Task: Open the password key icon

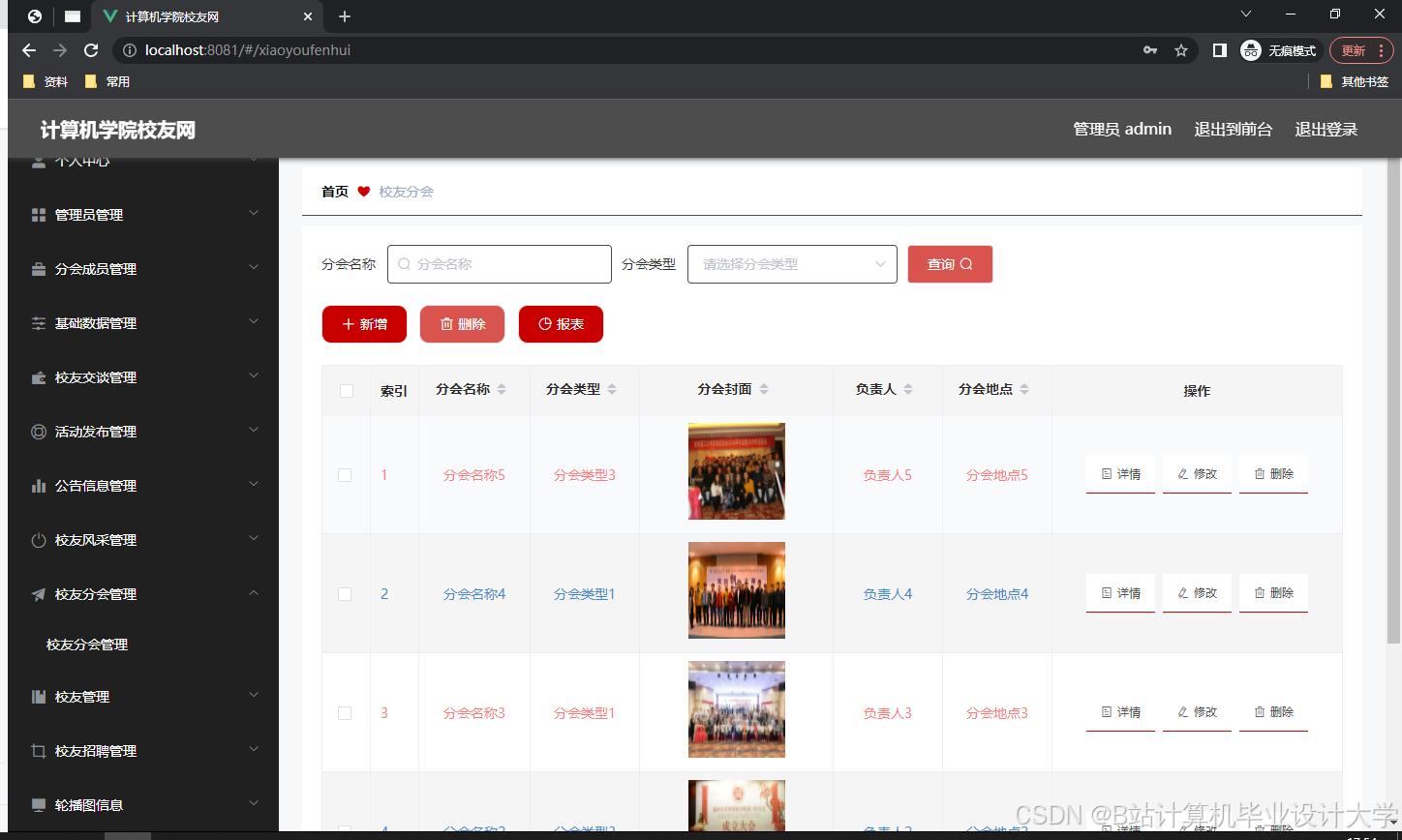Action: click(x=1150, y=50)
